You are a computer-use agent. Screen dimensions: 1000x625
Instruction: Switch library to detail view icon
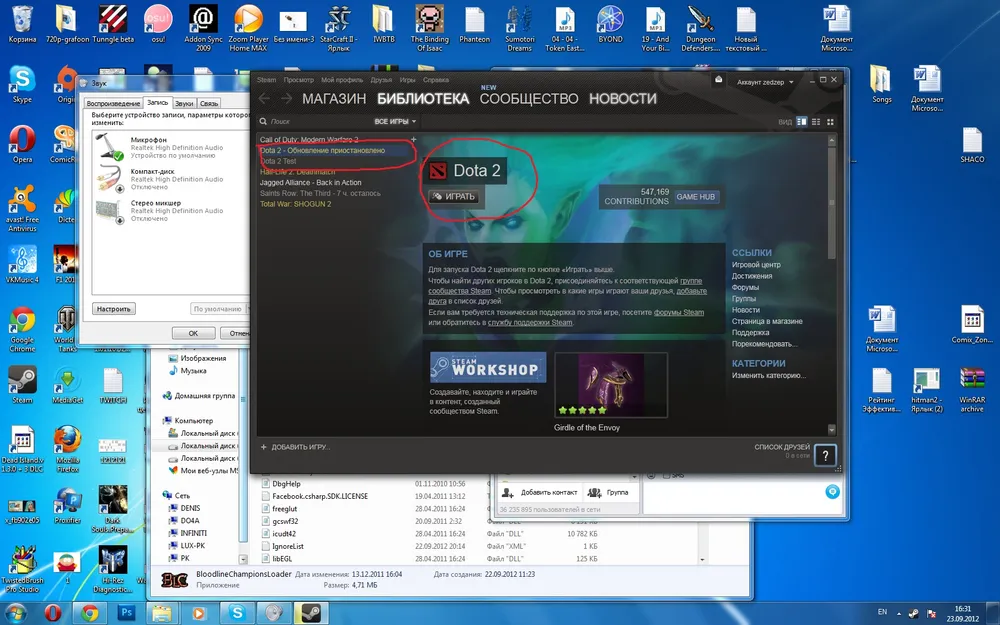point(802,121)
